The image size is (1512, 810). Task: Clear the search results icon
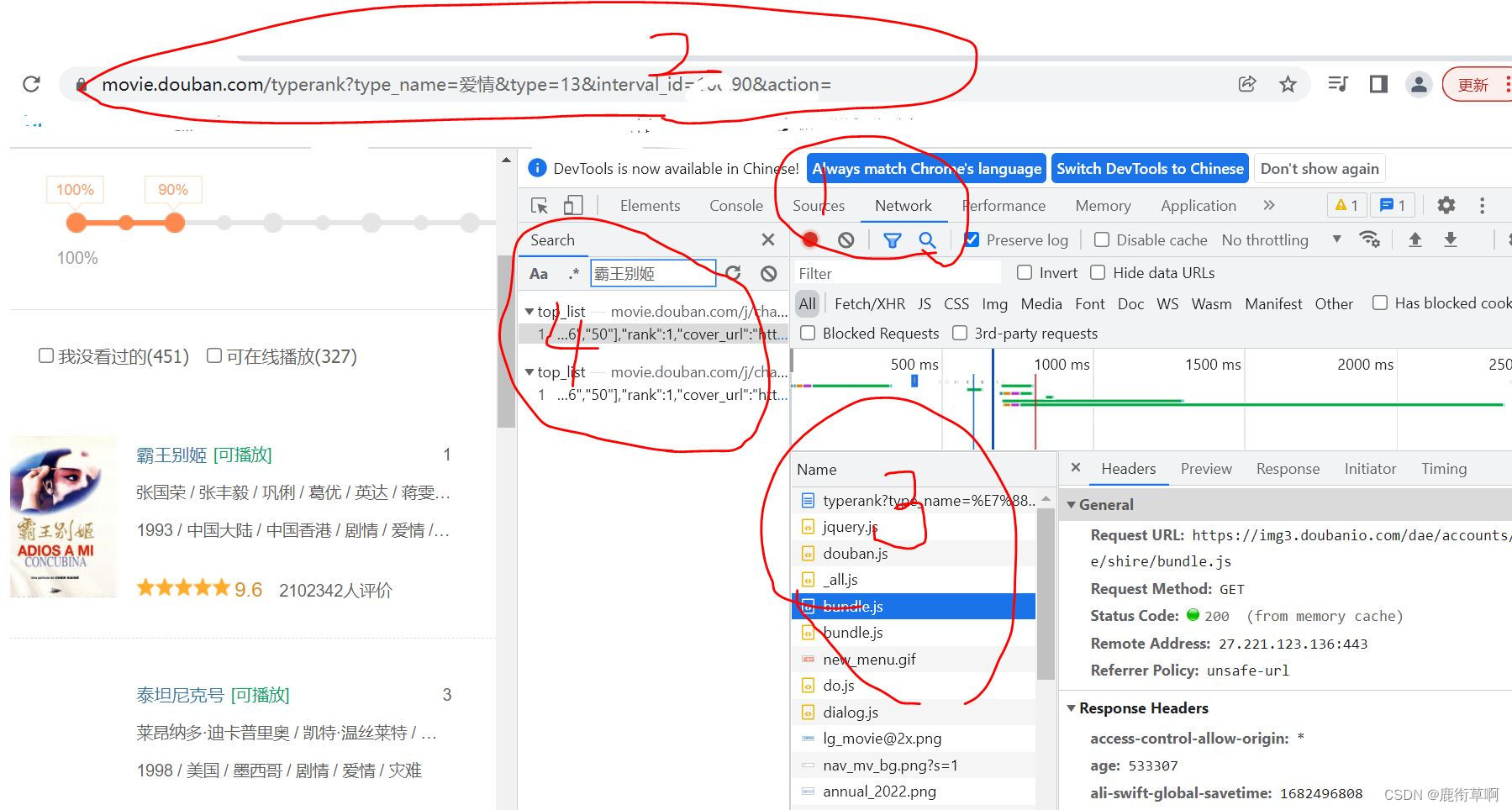click(x=769, y=273)
